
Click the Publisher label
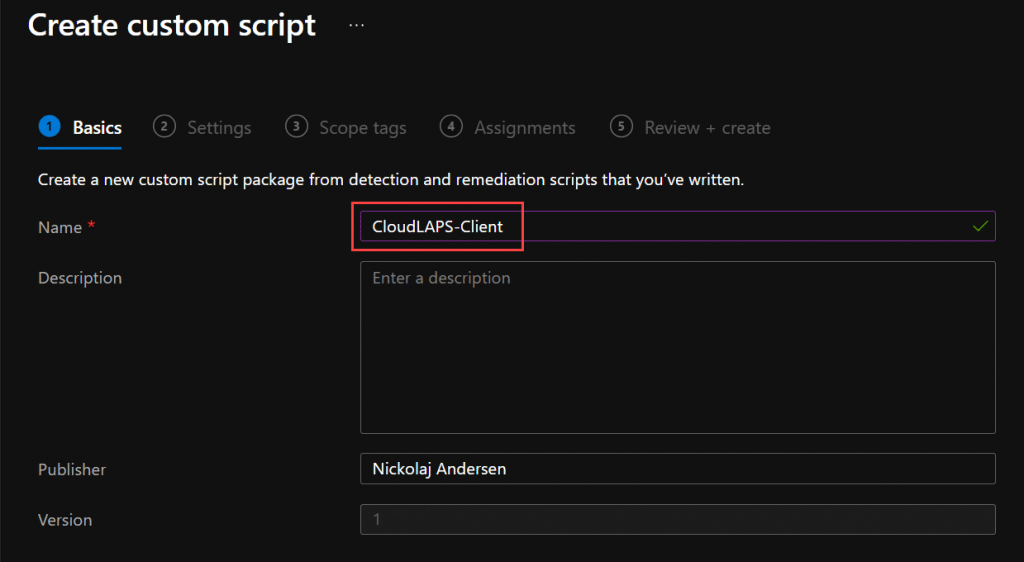[72, 469]
